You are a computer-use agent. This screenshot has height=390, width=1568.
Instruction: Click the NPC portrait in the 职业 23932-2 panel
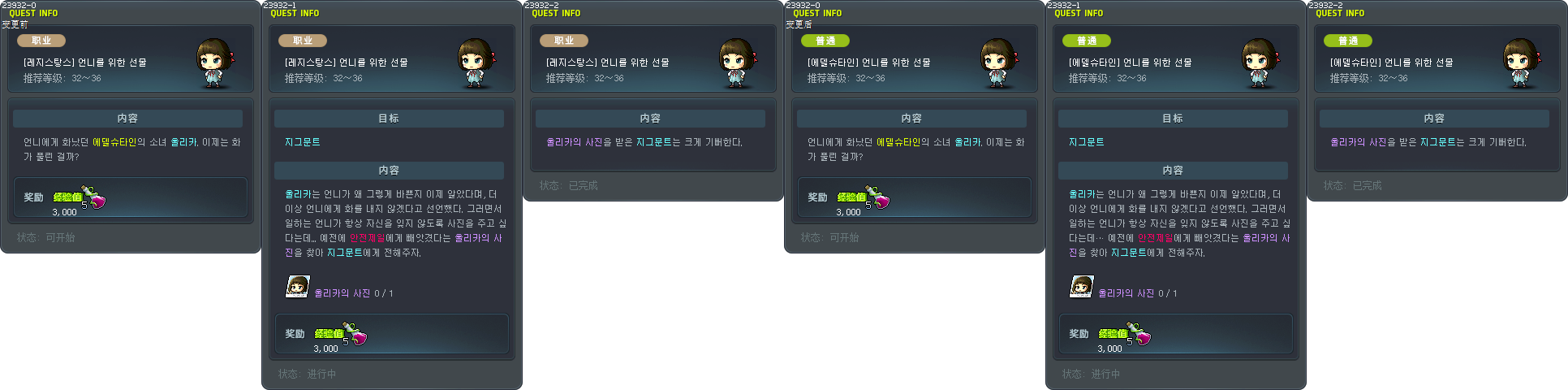point(738,63)
